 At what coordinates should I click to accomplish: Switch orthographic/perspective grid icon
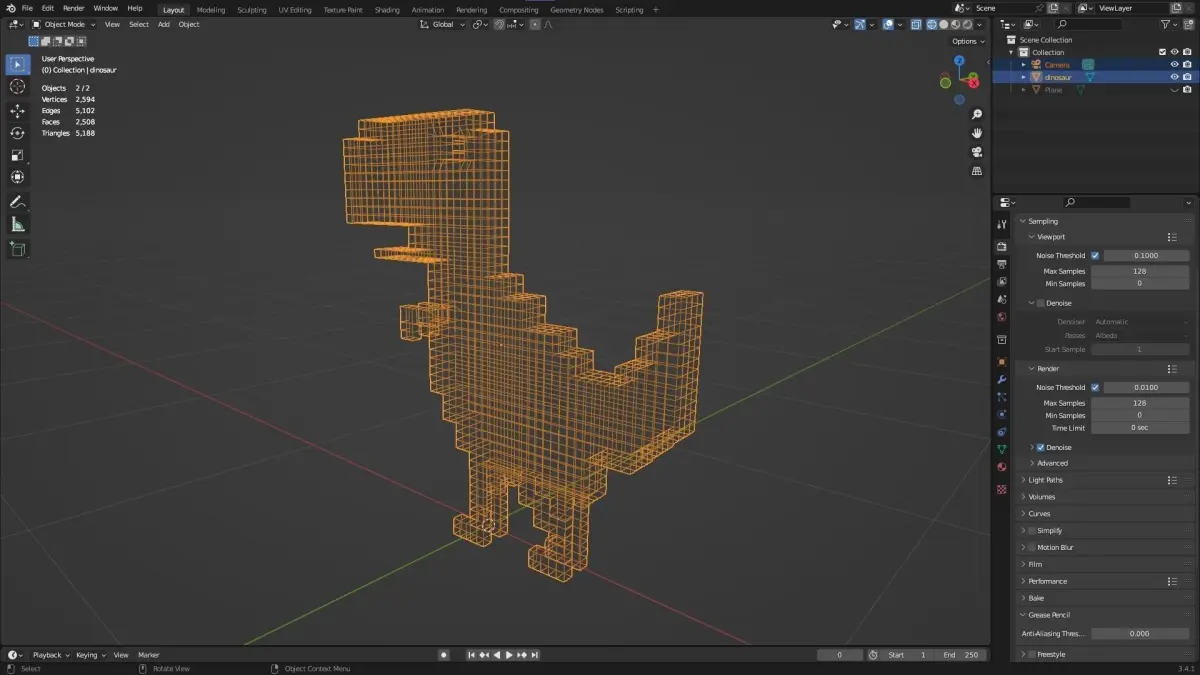(x=977, y=171)
